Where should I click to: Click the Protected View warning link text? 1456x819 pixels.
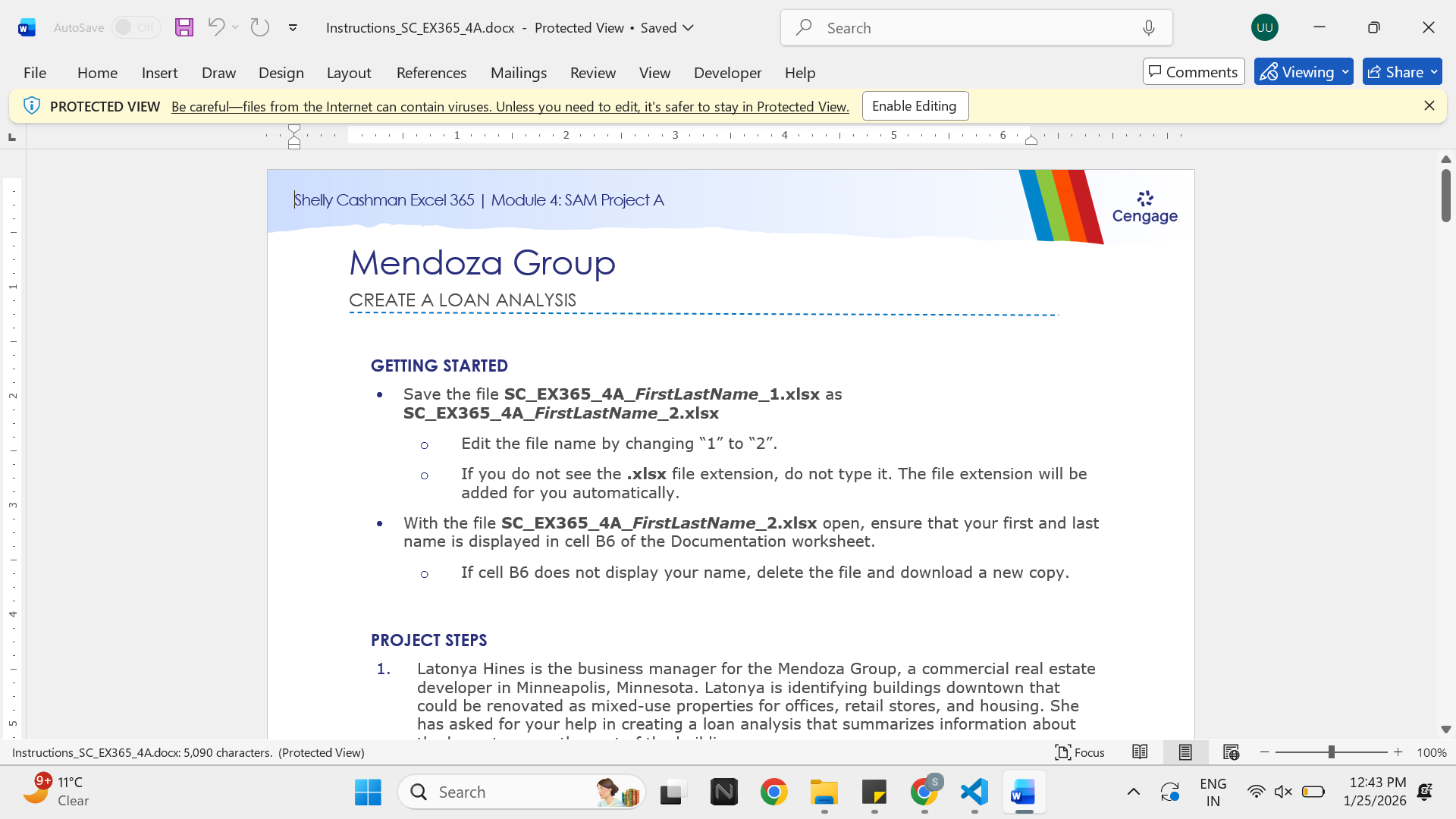click(510, 107)
